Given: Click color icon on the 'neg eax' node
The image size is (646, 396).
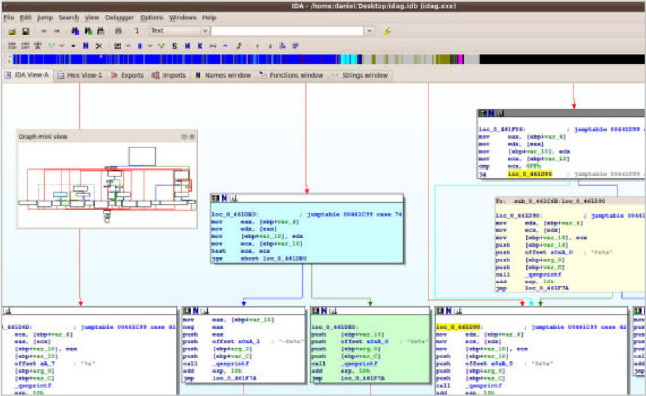Looking at the screenshot, I should (x=187, y=311).
